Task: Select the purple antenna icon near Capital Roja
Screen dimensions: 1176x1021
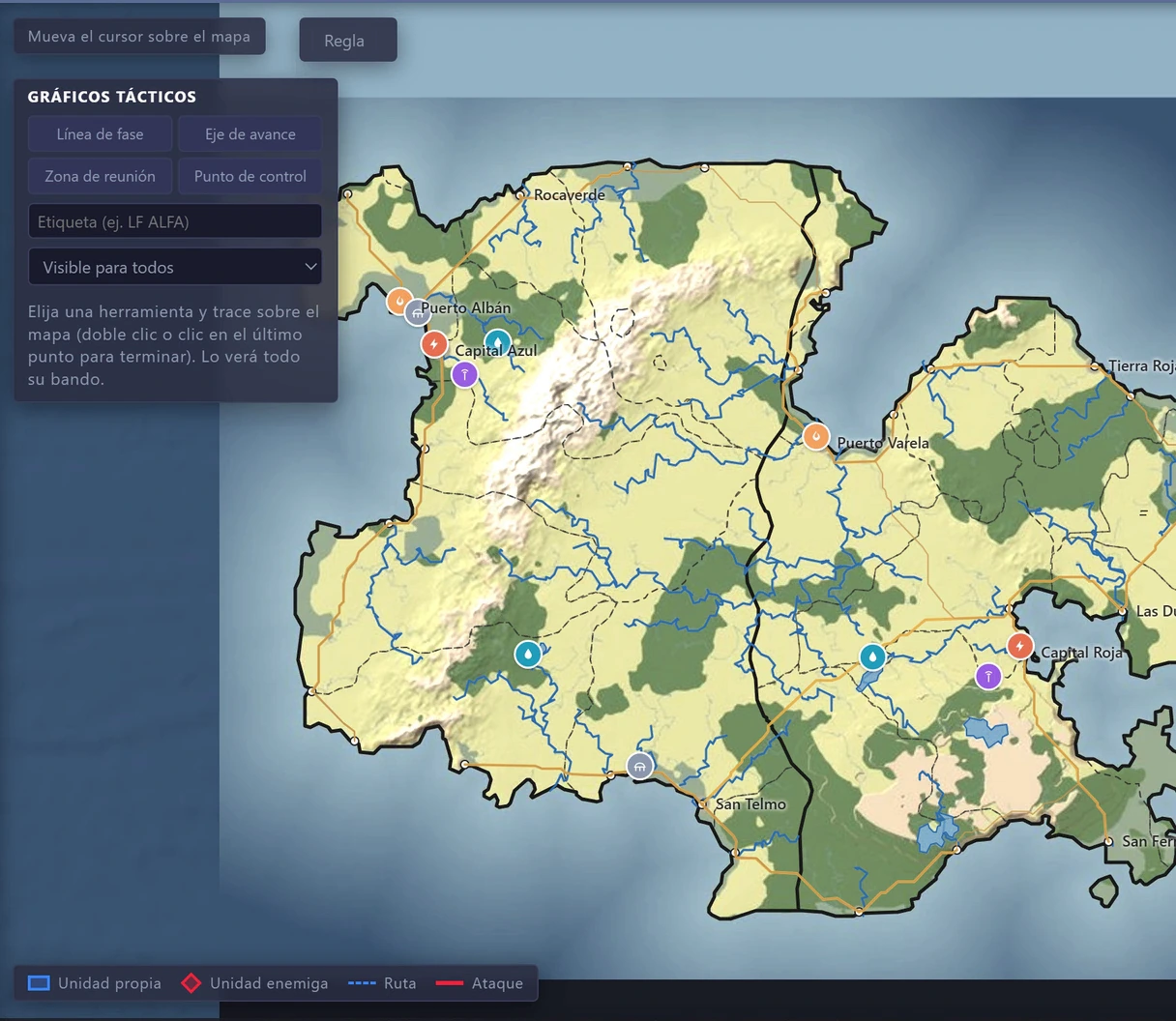Action: 988,676
